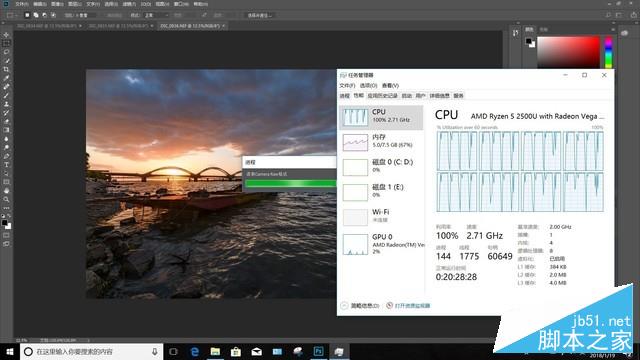The height and width of the screenshot is (360, 640).
Task: Click the toolbar foreground color swatch
Action: click(4, 223)
